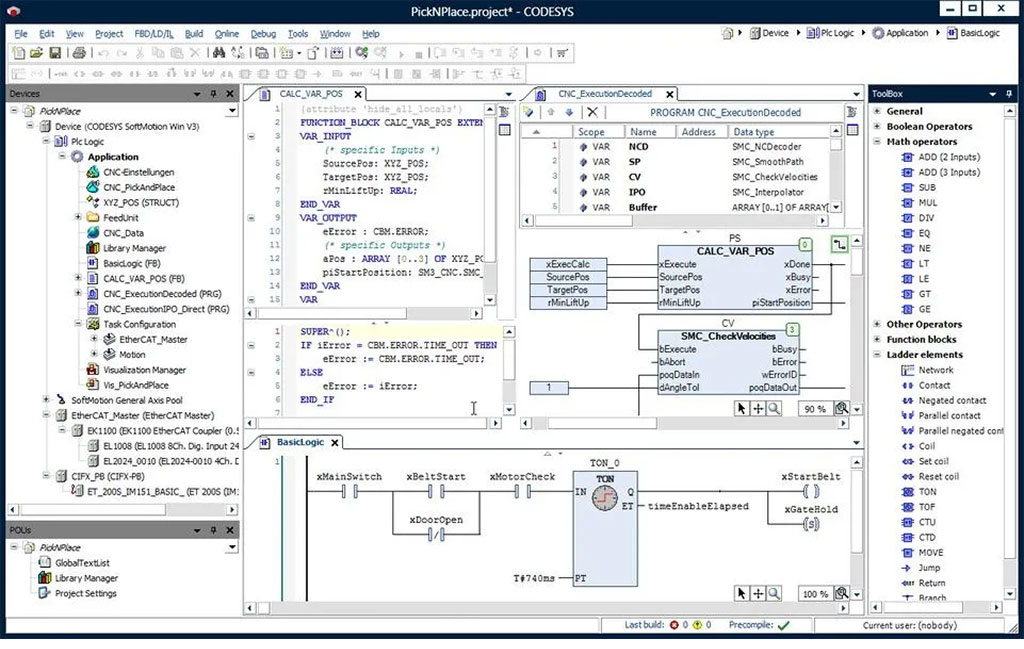The width and height of the screenshot is (1024, 649).
Task: Switch to the BasicLogic editor tab
Action: coord(300,442)
